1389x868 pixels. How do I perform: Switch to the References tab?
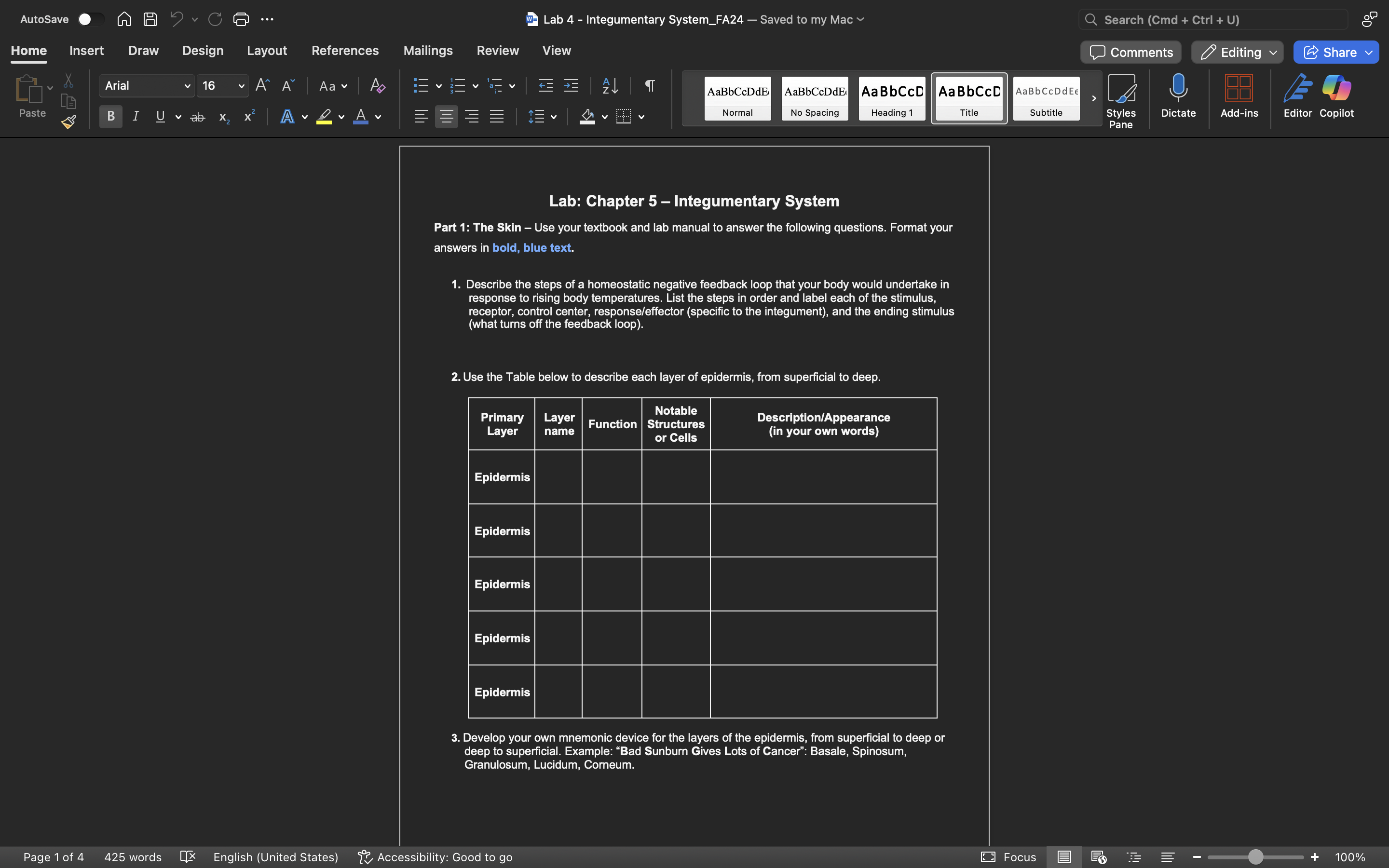(345, 51)
